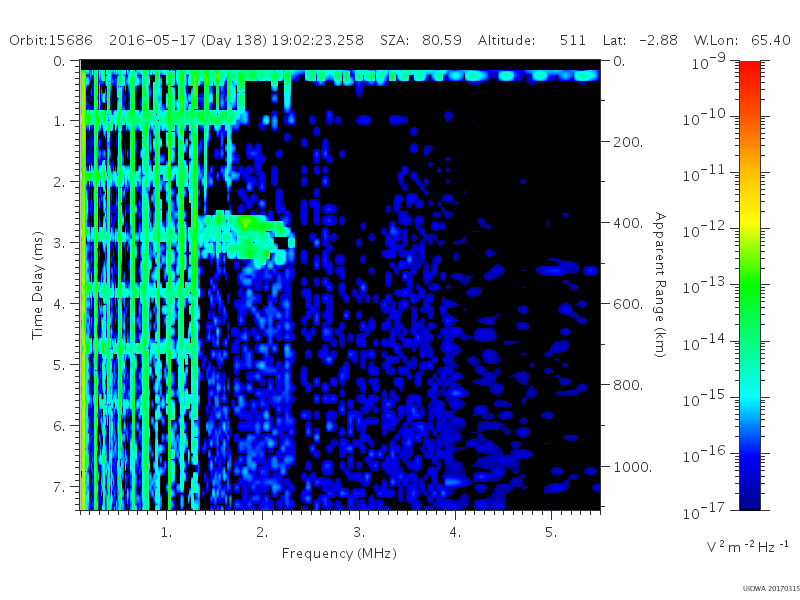Click the 10^-14 colorbar label
Image resolution: width=800 pixels, height=600 pixels.
(704, 342)
